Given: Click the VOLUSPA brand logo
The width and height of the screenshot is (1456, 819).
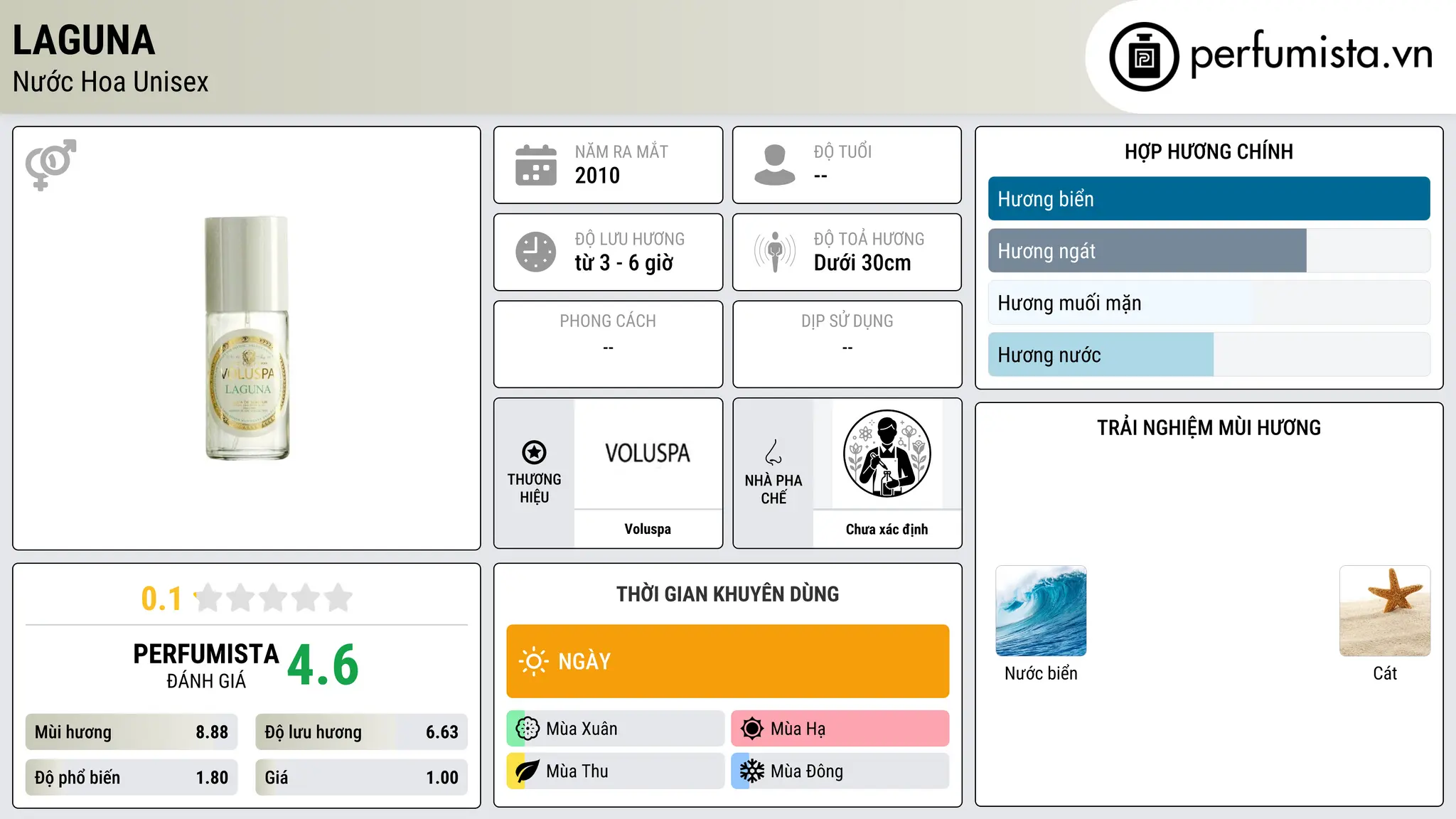Looking at the screenshot, I should coord(648,454).
